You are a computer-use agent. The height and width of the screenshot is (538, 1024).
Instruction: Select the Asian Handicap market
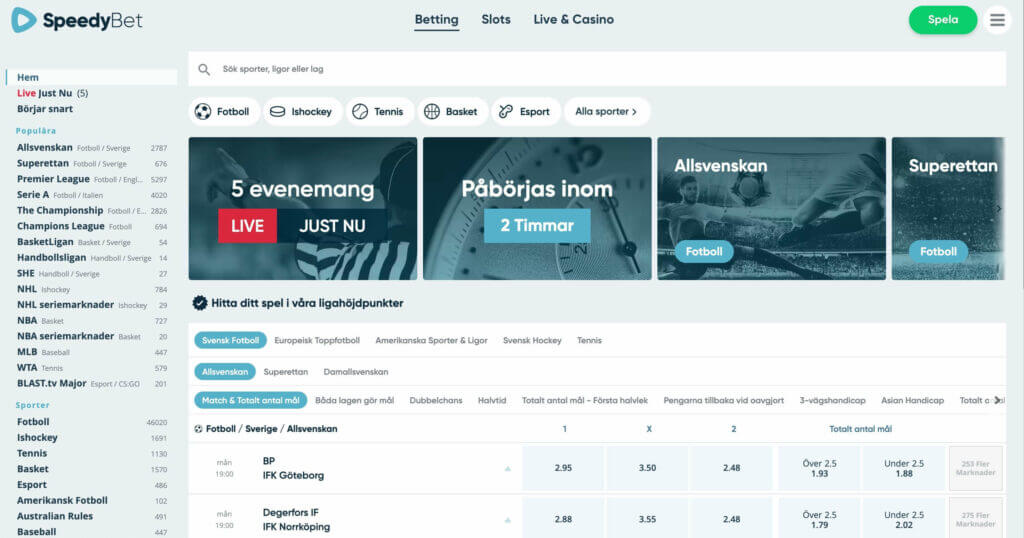(912, 400)
